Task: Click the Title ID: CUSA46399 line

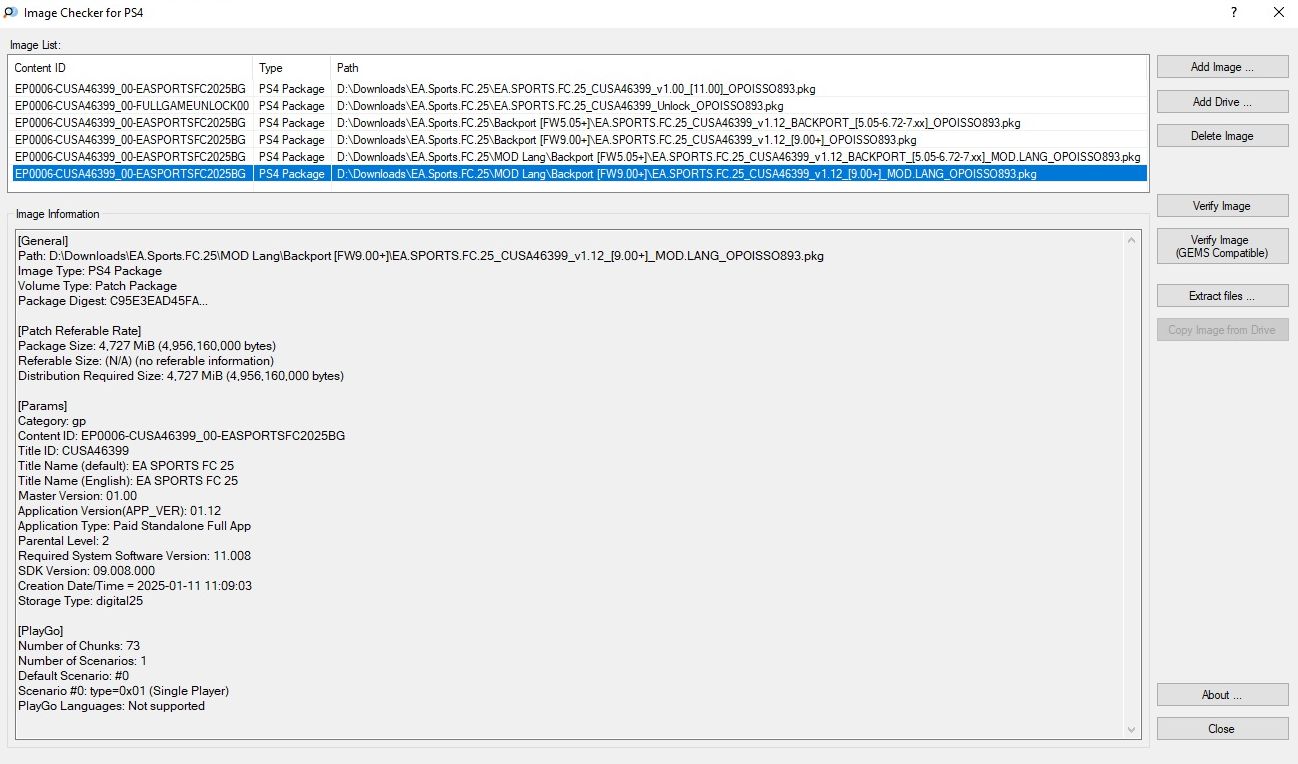Action: [73, 451]
